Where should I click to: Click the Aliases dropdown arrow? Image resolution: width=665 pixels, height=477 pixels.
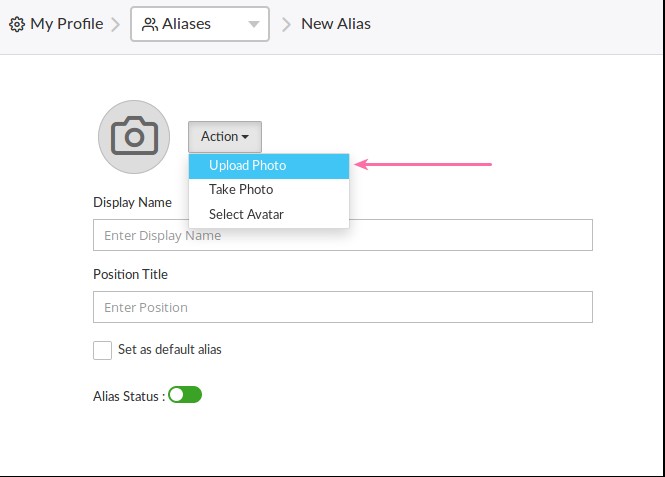tap(252, 24)
